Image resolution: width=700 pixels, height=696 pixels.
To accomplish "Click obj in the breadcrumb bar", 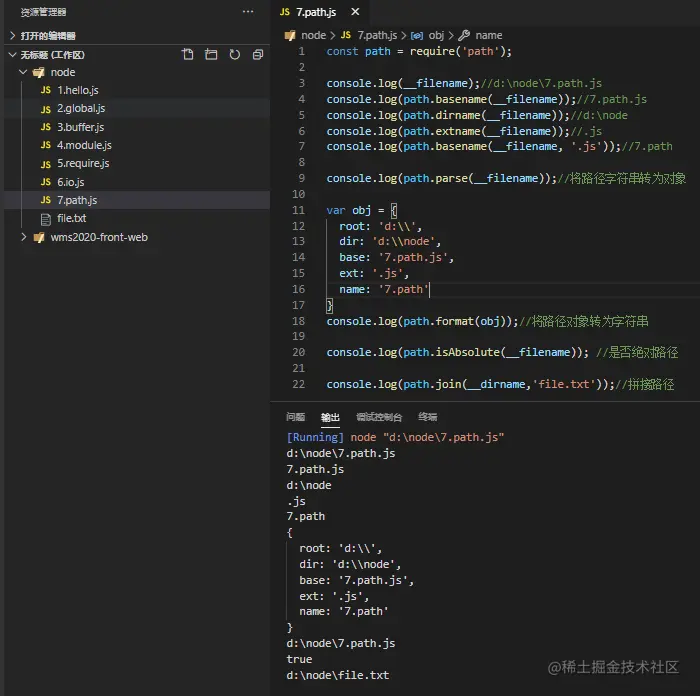I will [436, 35].
